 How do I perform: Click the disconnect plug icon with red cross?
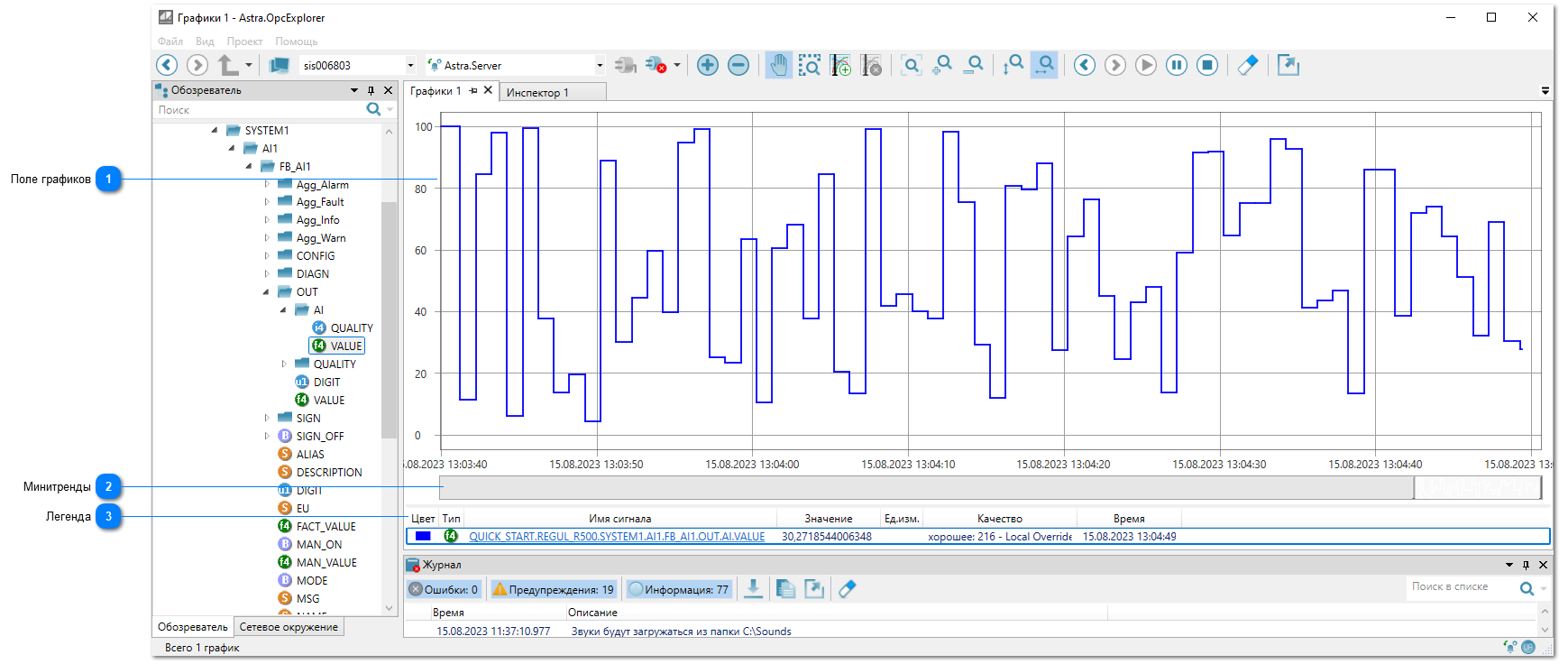click(656, 65)
